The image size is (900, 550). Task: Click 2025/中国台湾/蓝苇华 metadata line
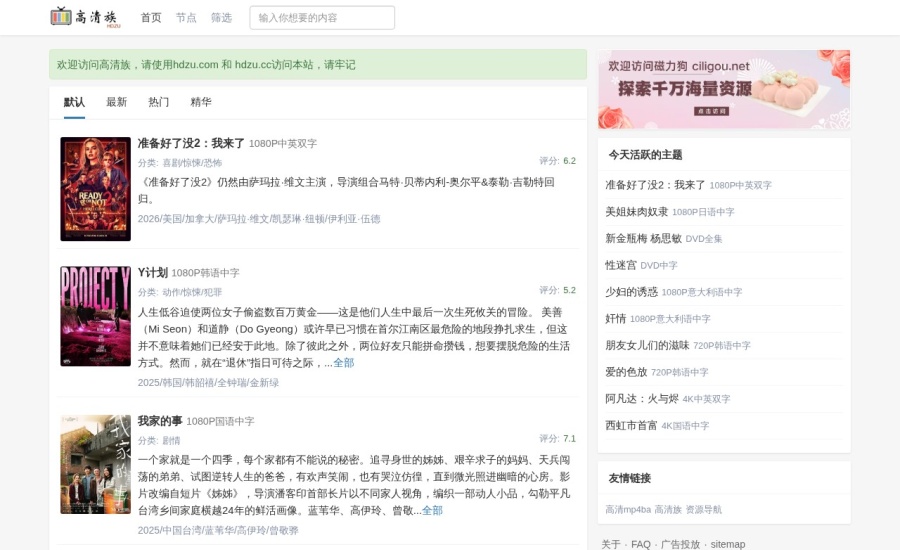(218, 530)
